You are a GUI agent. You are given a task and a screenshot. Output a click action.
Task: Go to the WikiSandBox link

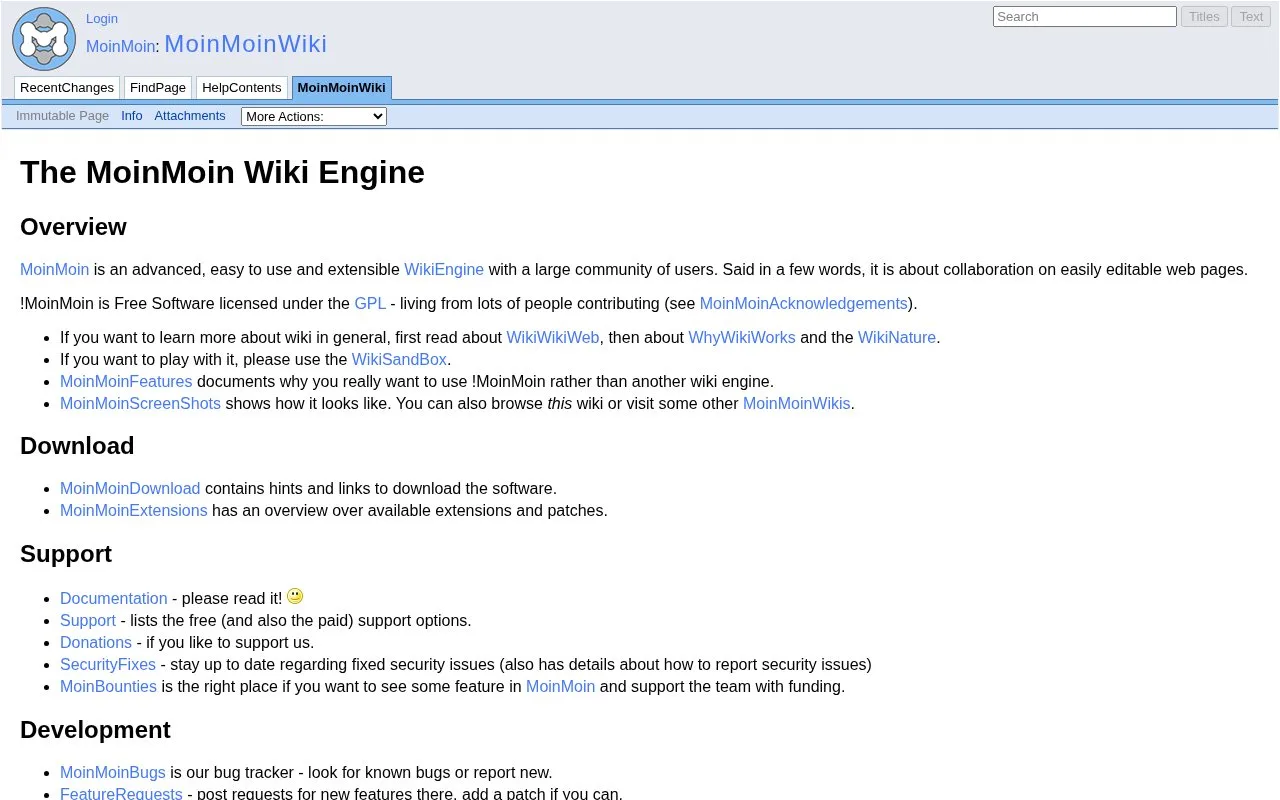399,359
